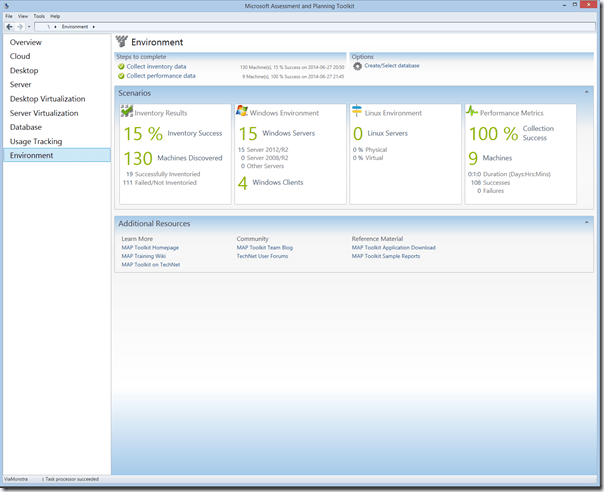Click the Inventory Results tile icon
Viewport: 604px width, 492px height.
coord(127,111)
